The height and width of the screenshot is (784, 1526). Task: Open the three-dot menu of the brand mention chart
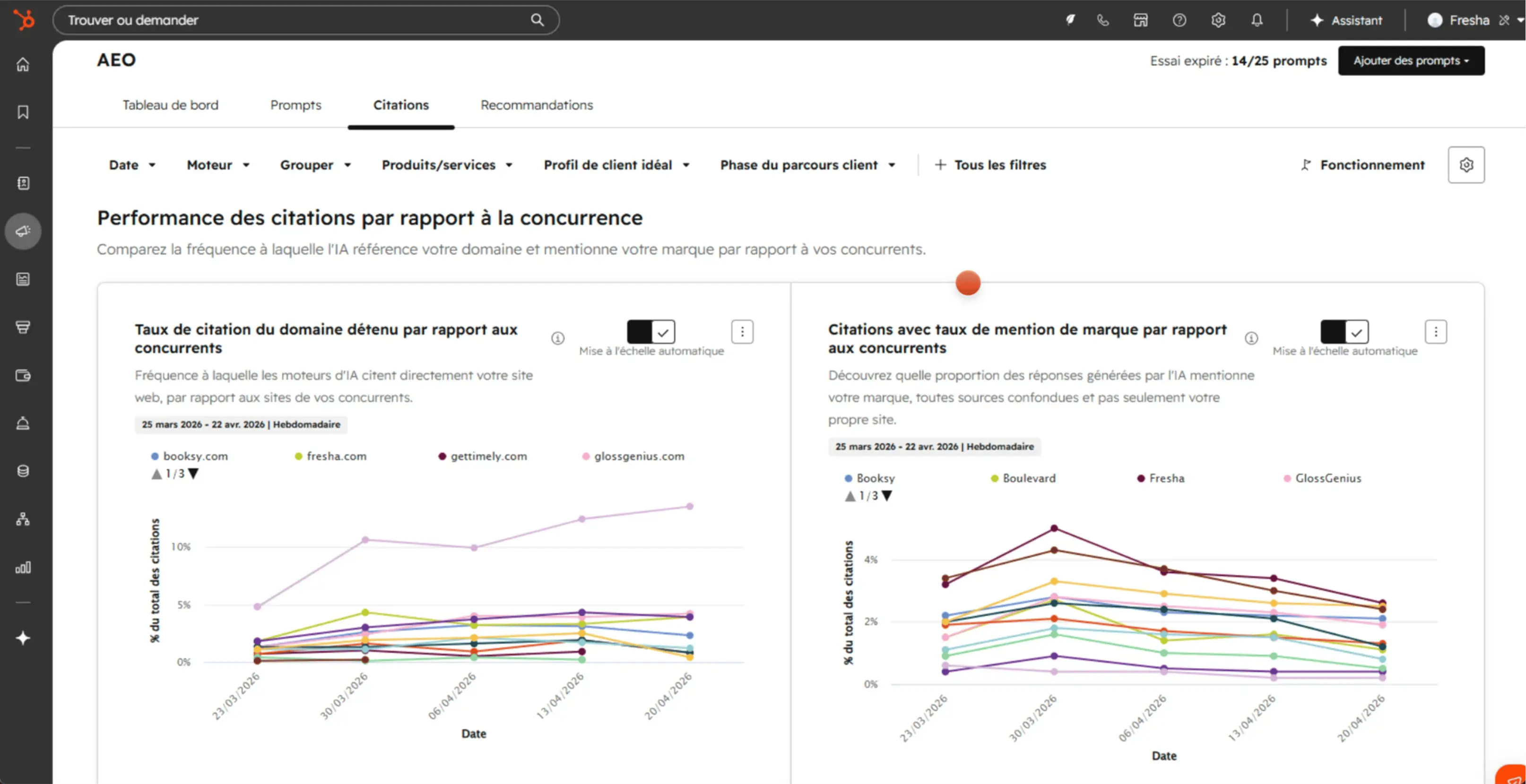point(1435,332)
